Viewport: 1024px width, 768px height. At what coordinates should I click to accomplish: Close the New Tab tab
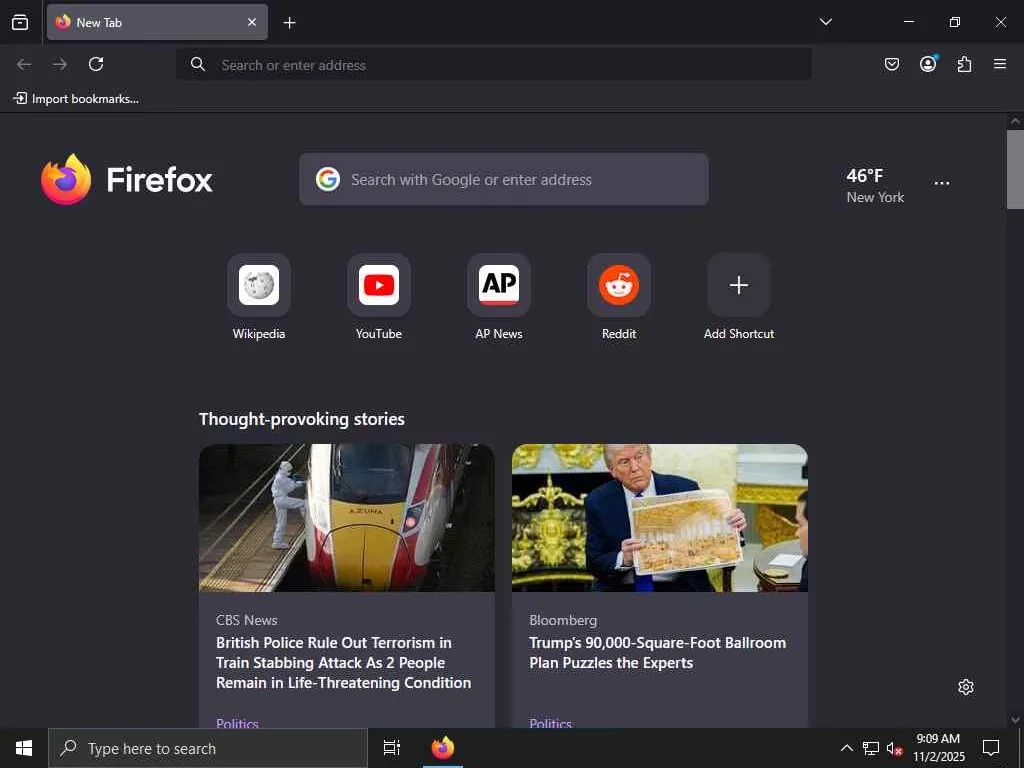252,22
